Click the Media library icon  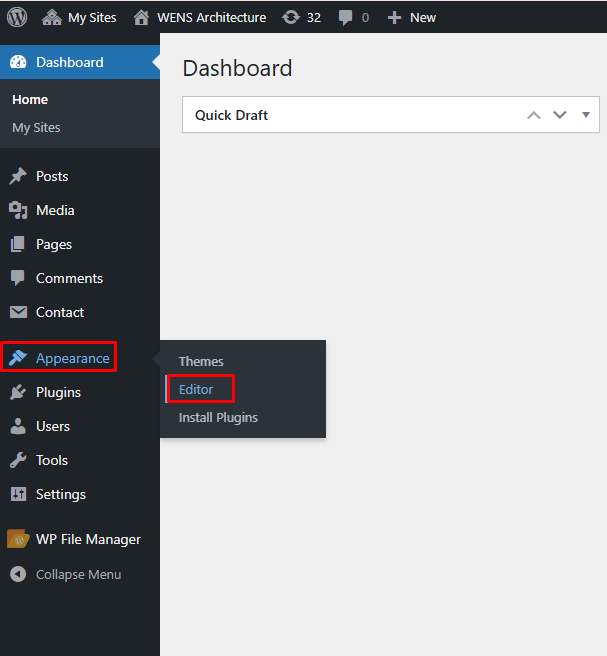18,210
